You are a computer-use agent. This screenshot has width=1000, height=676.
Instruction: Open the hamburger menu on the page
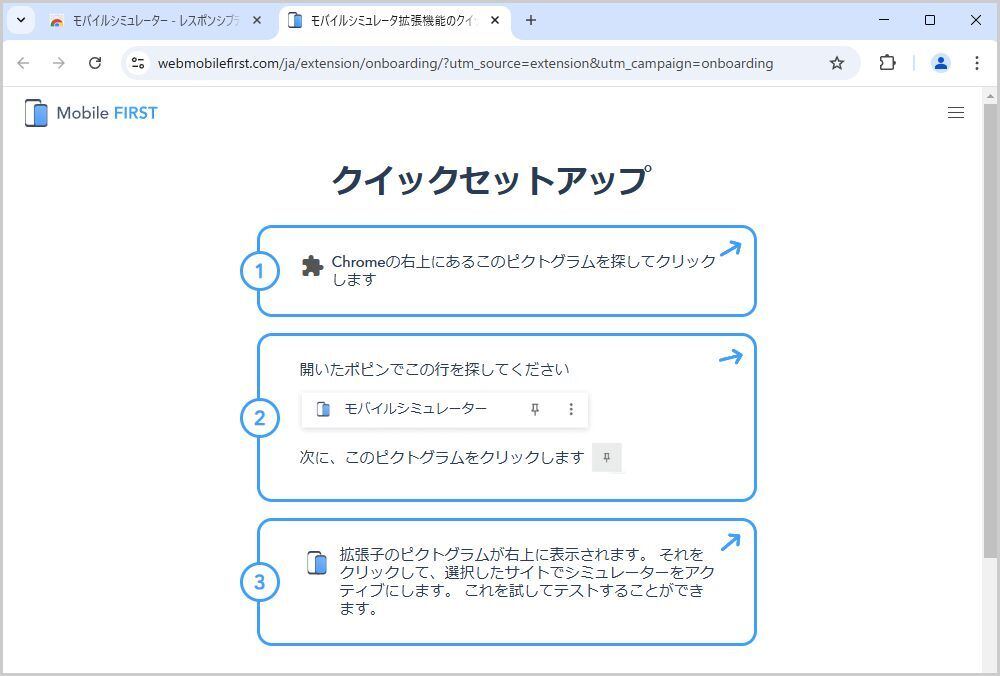pyautogui.click(x=955, y=113)
